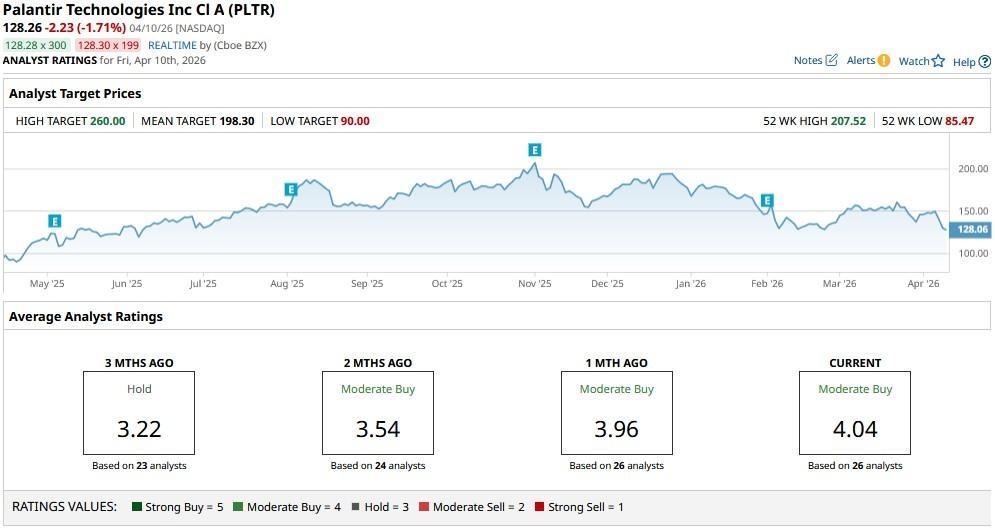Click the Watch star icon
The width and height of the screenshot is (995, 528).
click(939, 61)
